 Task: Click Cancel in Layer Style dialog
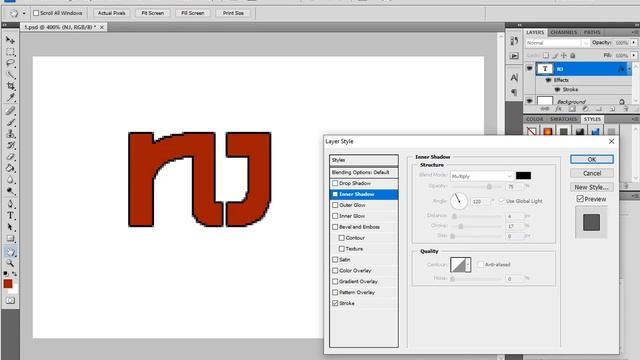coord(592,173)
